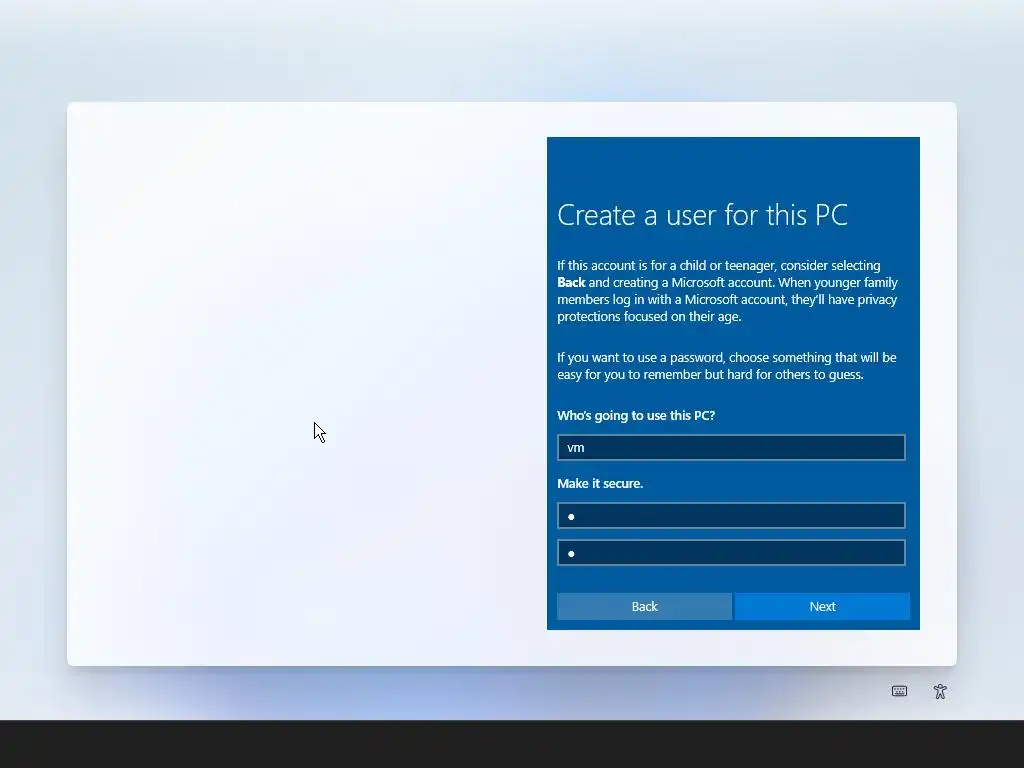
Task: Focus the username field containing "vm"
Action: [731, 447]
